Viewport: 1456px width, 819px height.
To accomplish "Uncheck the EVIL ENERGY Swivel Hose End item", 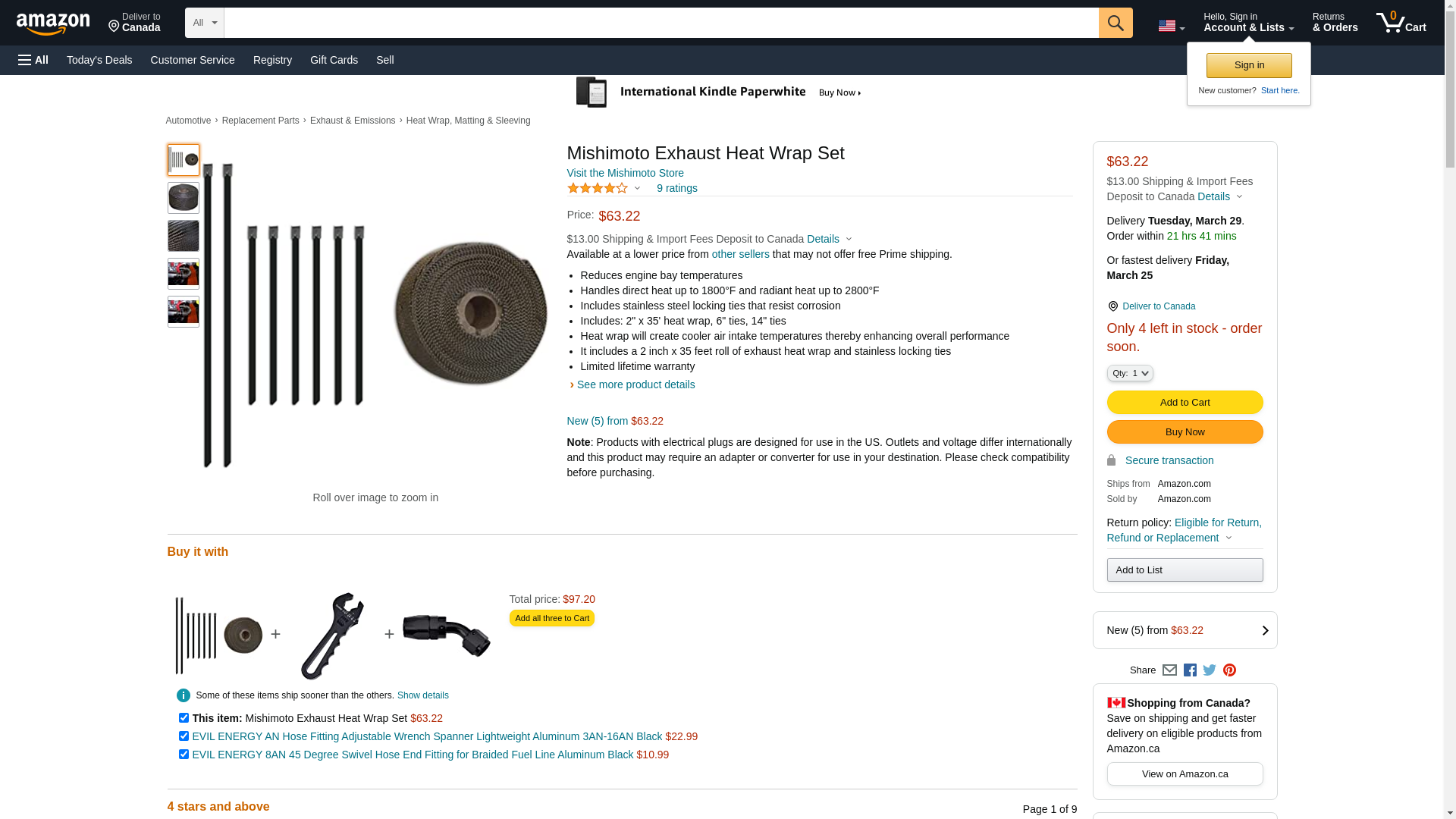I will 184,755.
